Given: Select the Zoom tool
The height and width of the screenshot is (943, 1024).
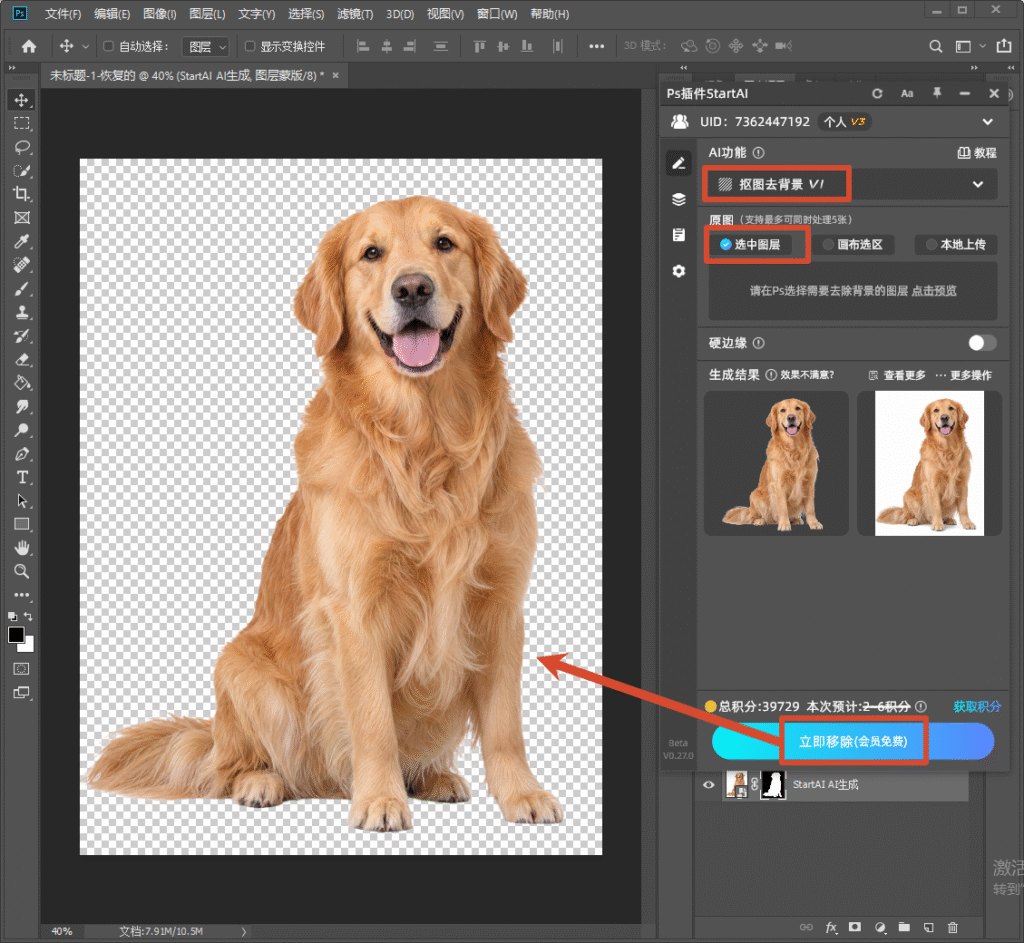Looking at the screenshot, I should (x=22, y=571).
